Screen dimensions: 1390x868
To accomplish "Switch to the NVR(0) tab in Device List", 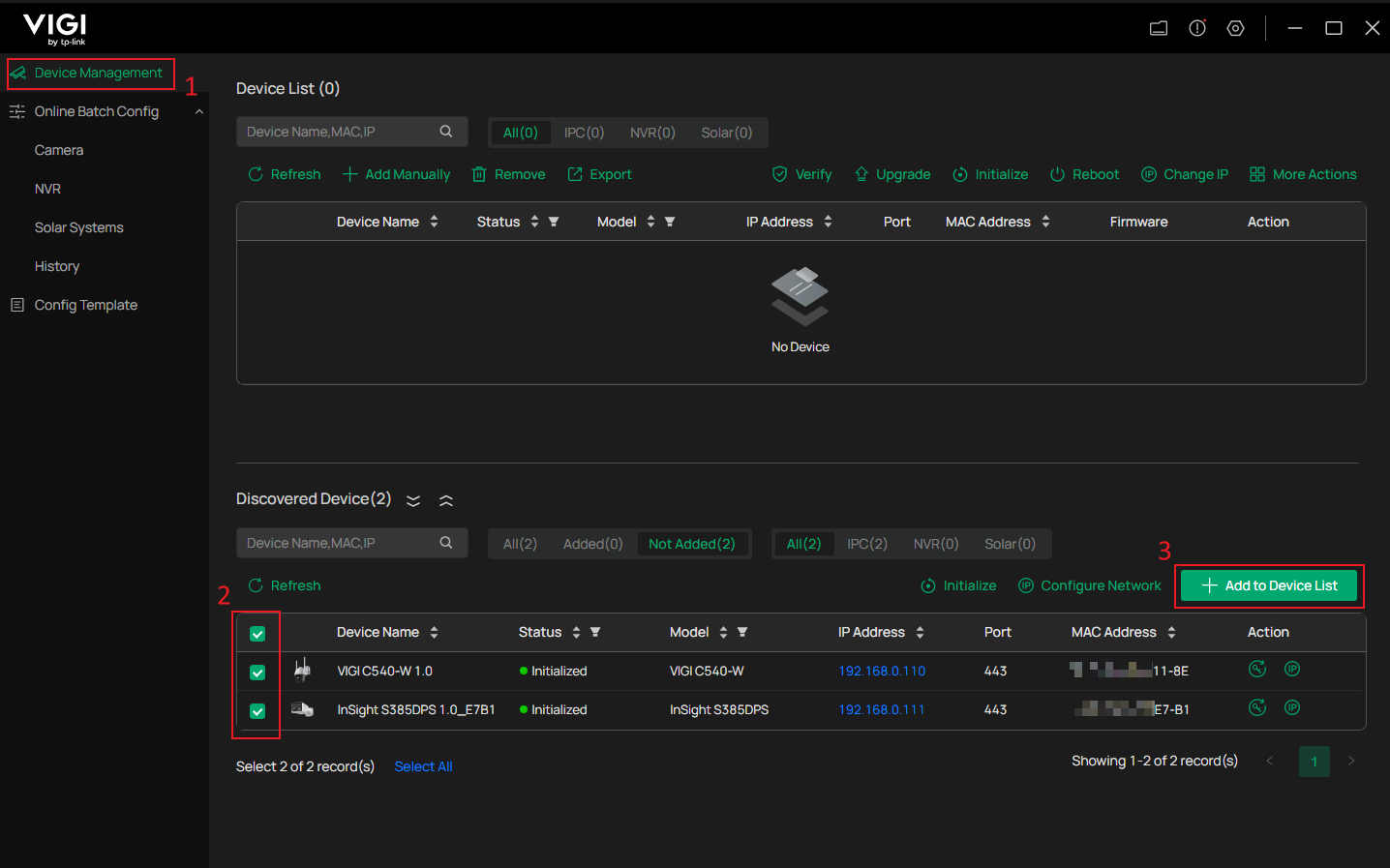I will point(652,133).
